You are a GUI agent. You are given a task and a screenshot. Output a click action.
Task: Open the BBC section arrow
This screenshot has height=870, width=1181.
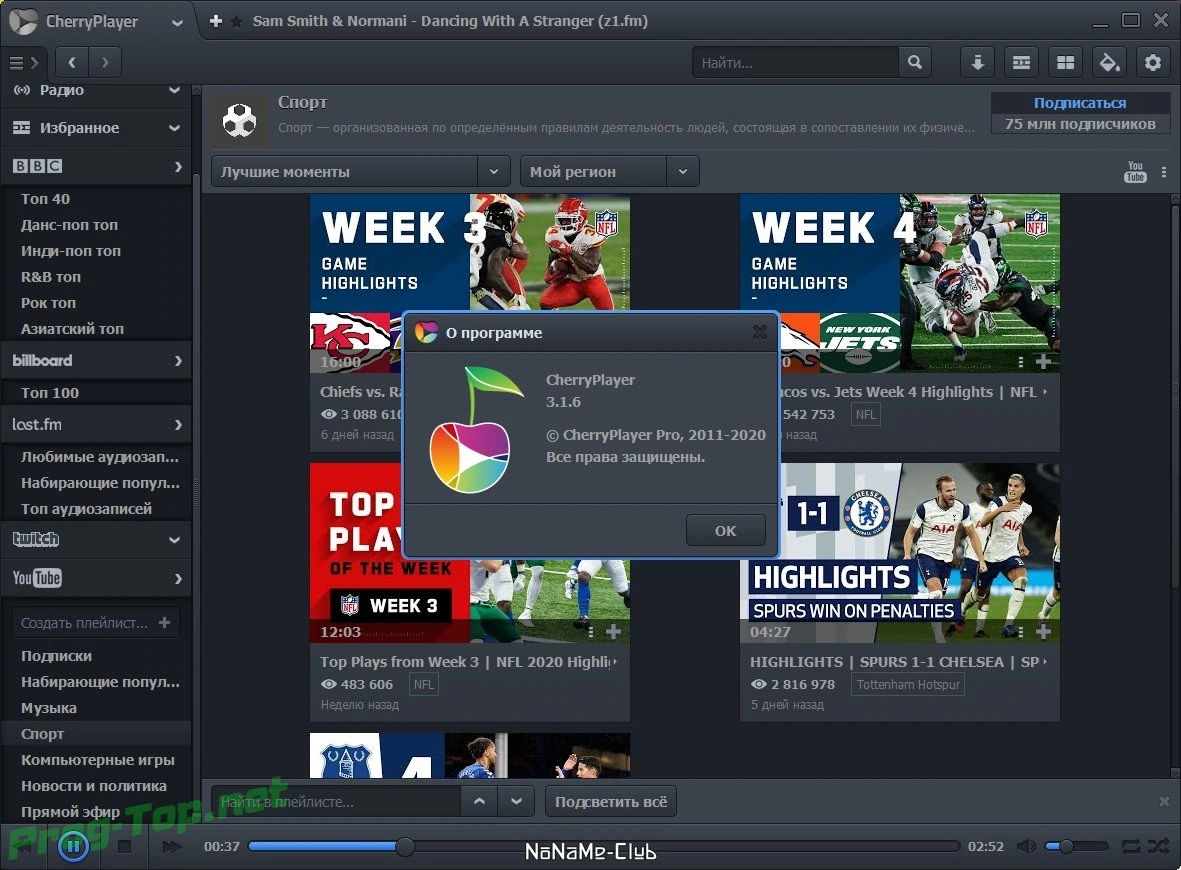click(178, 166)
